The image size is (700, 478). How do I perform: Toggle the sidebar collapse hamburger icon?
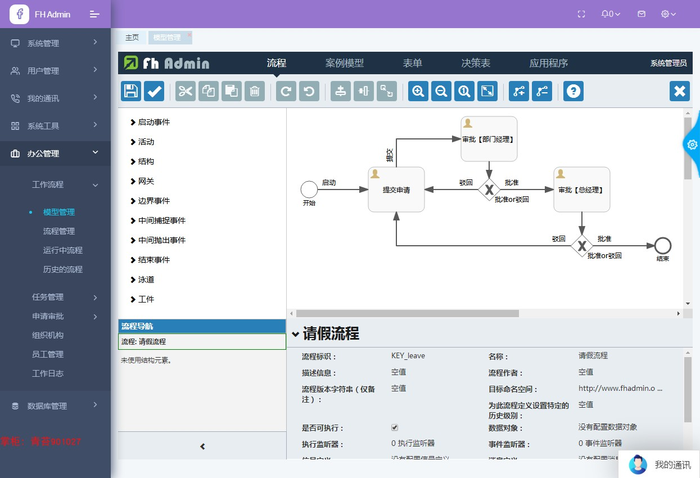[94, 14]
